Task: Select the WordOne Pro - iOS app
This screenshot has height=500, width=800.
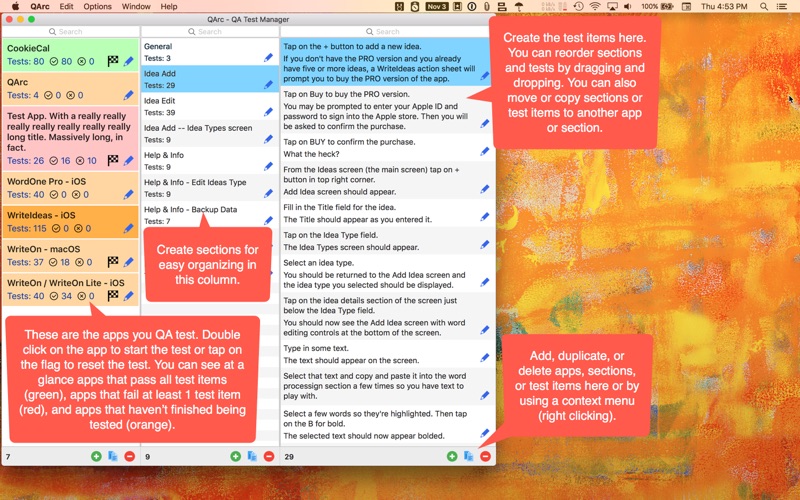Action: pyautogui.click(x=70, y=188)
